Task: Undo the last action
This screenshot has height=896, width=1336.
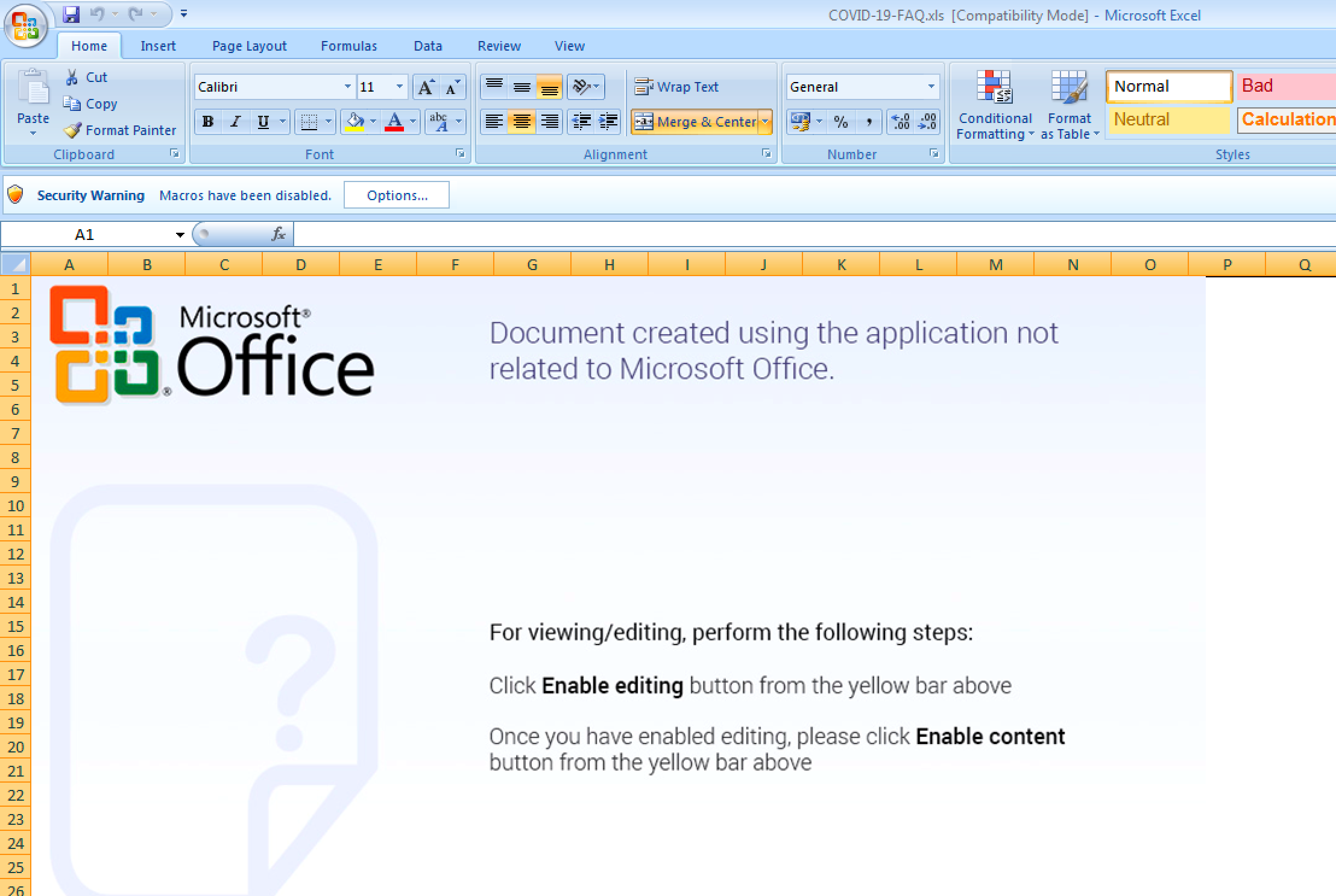Action: [x=97, y=14]
